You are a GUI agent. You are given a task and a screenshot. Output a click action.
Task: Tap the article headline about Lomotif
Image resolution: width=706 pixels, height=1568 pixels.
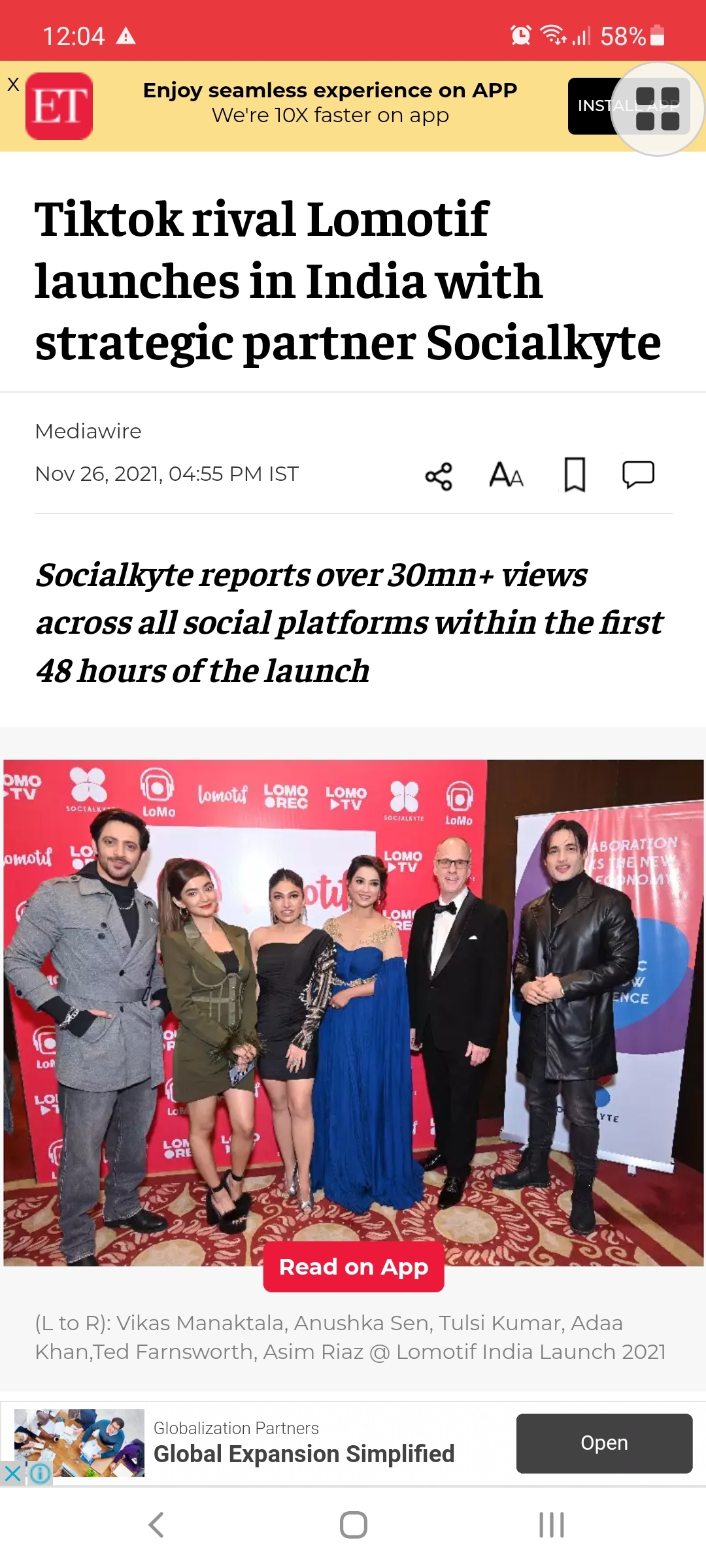pos(348,281)
